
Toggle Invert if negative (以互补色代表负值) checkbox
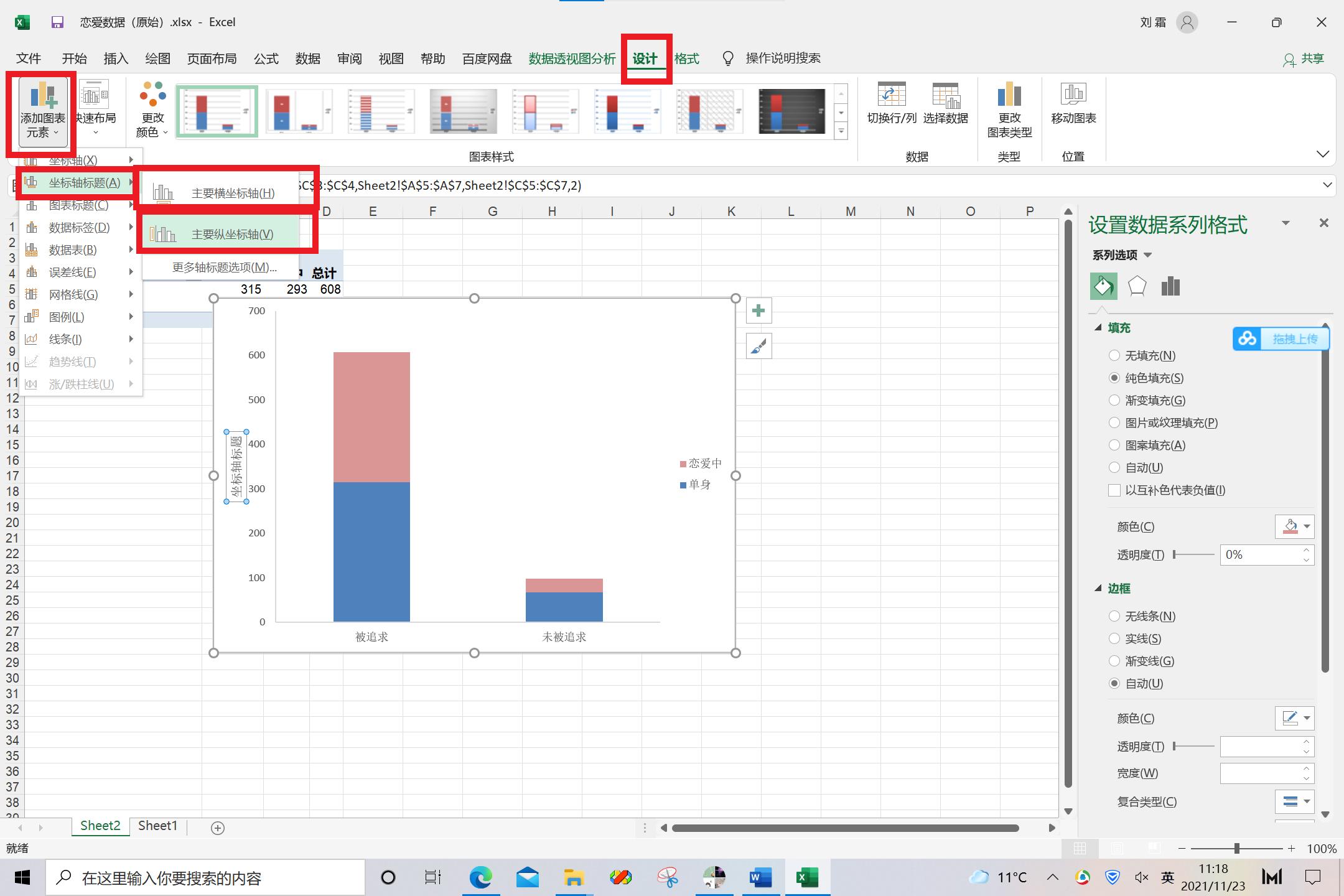1114,490
